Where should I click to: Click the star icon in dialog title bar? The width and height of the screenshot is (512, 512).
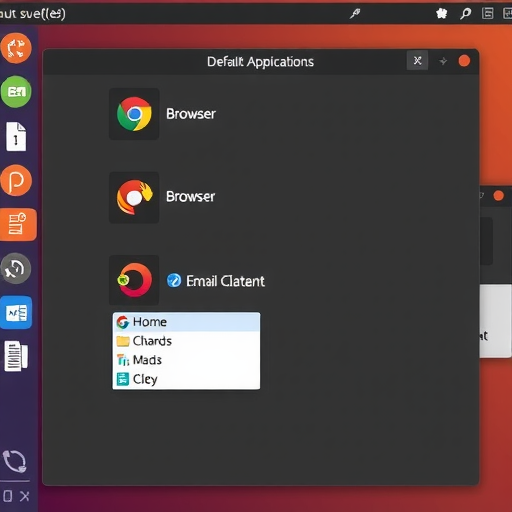[443, 61]
